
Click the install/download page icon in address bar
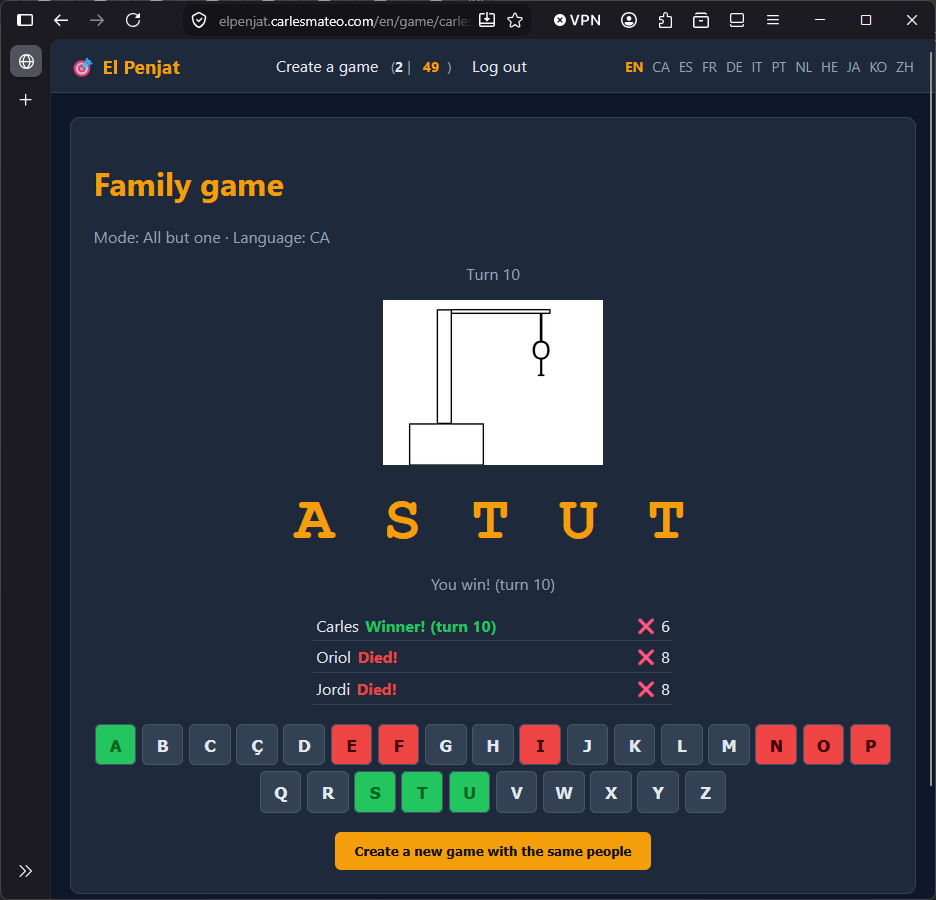tap(487, 20)
